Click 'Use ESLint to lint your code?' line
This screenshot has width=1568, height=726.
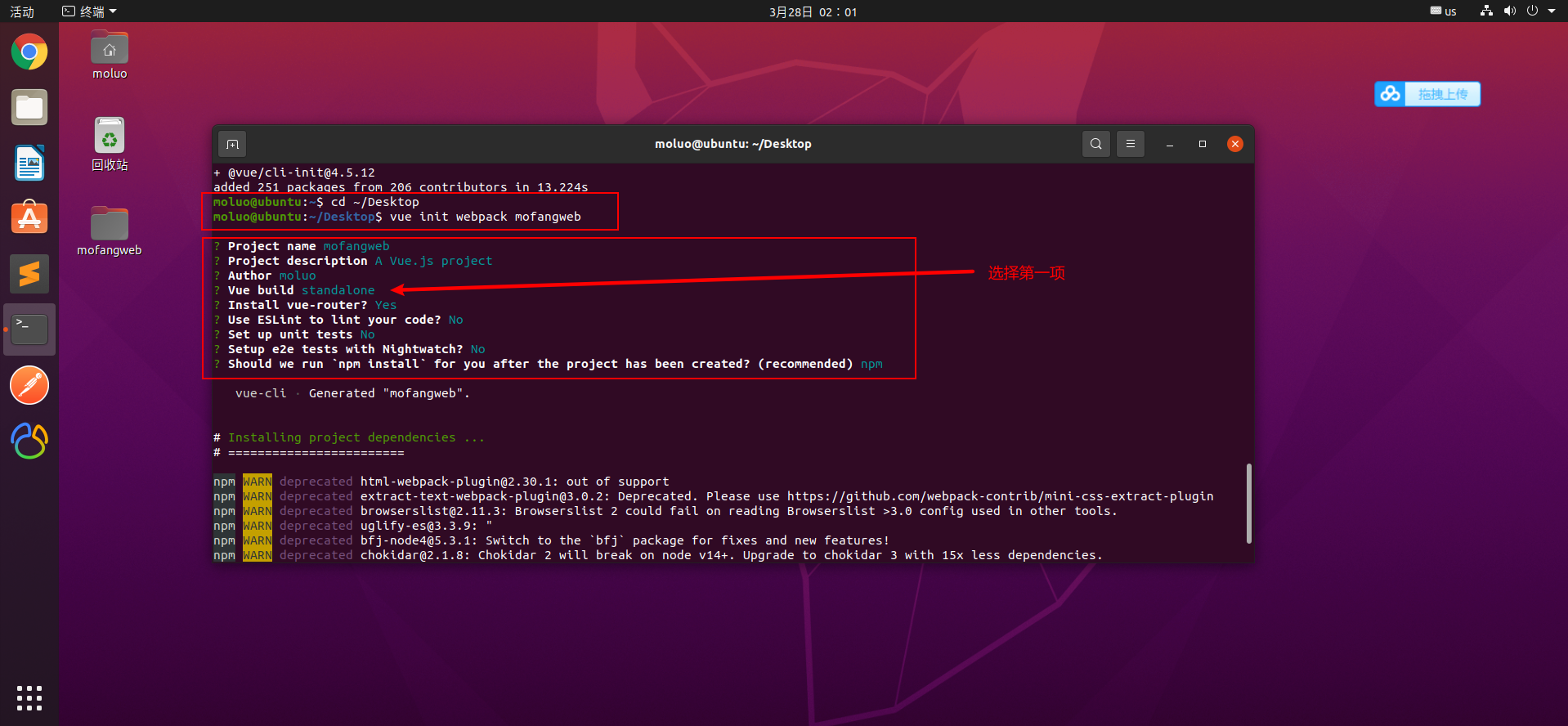[x=338, y=320]
